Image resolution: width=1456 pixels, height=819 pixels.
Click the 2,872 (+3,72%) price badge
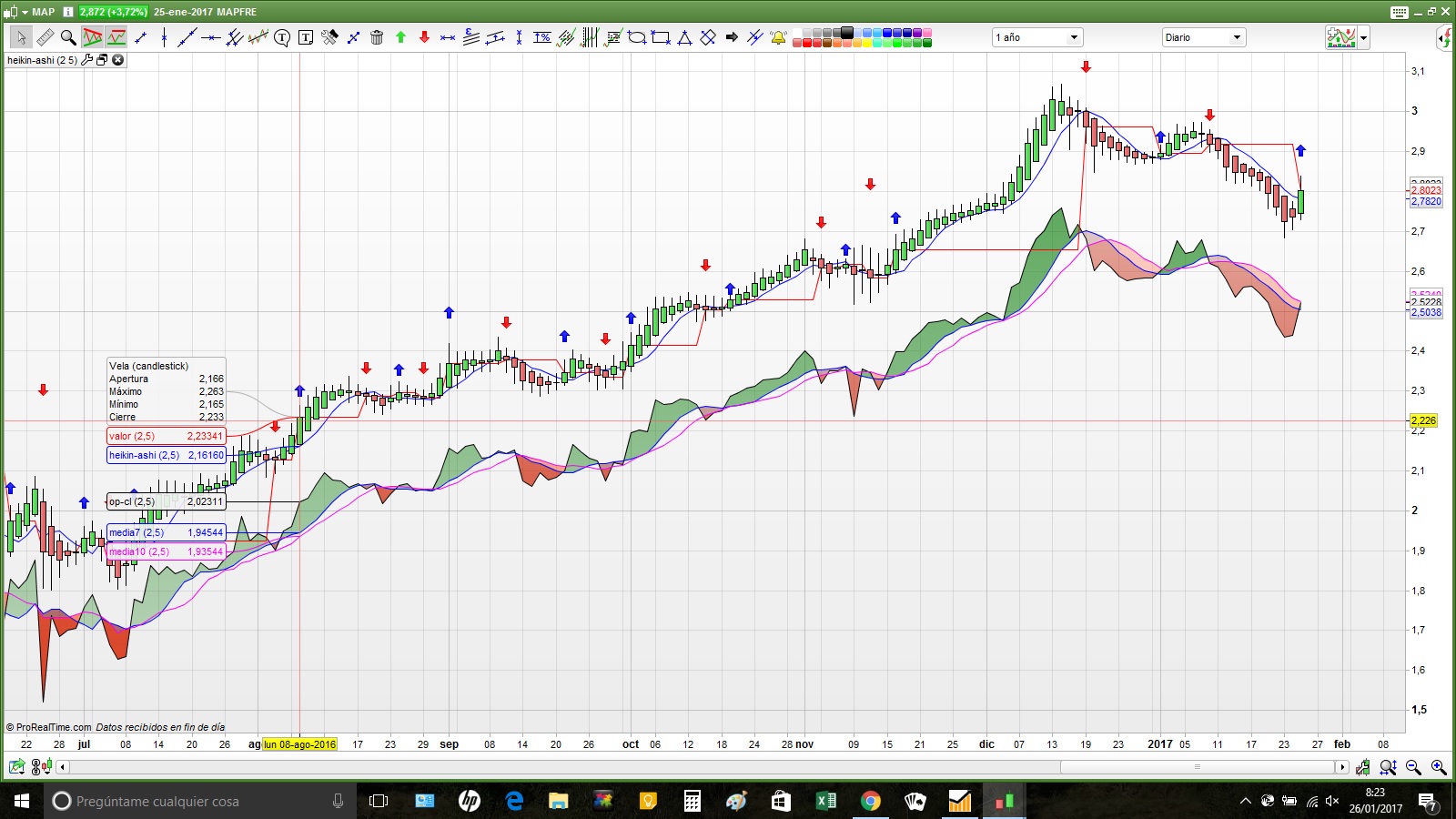[114, 12]
